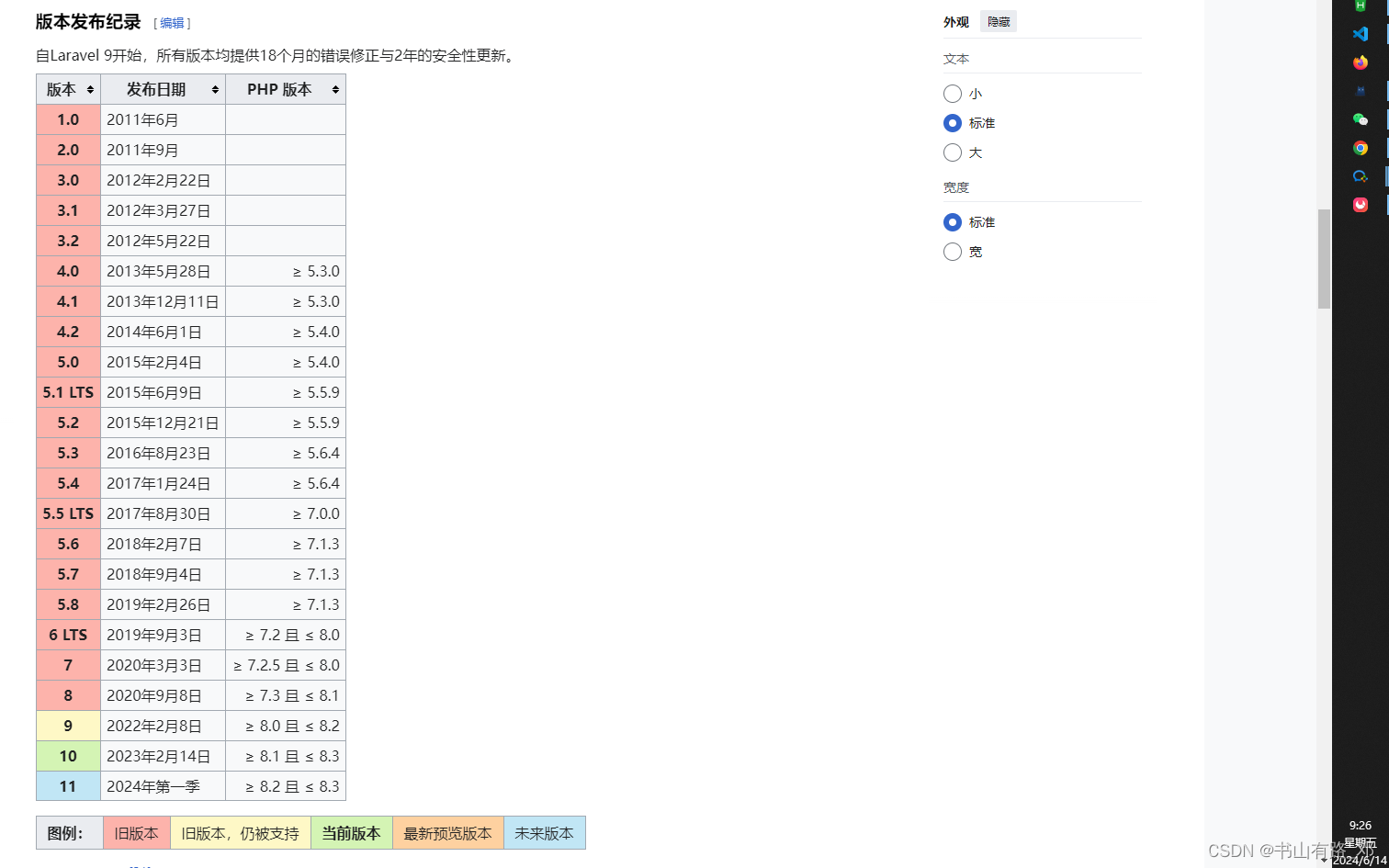Click the red 旧版本 legend swatch
Viewport: 1389px width, 868px height.
(137, 833)
